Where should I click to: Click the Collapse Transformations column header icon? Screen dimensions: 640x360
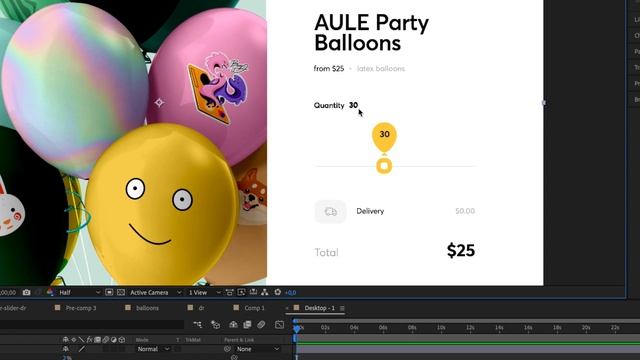[73, 340]
